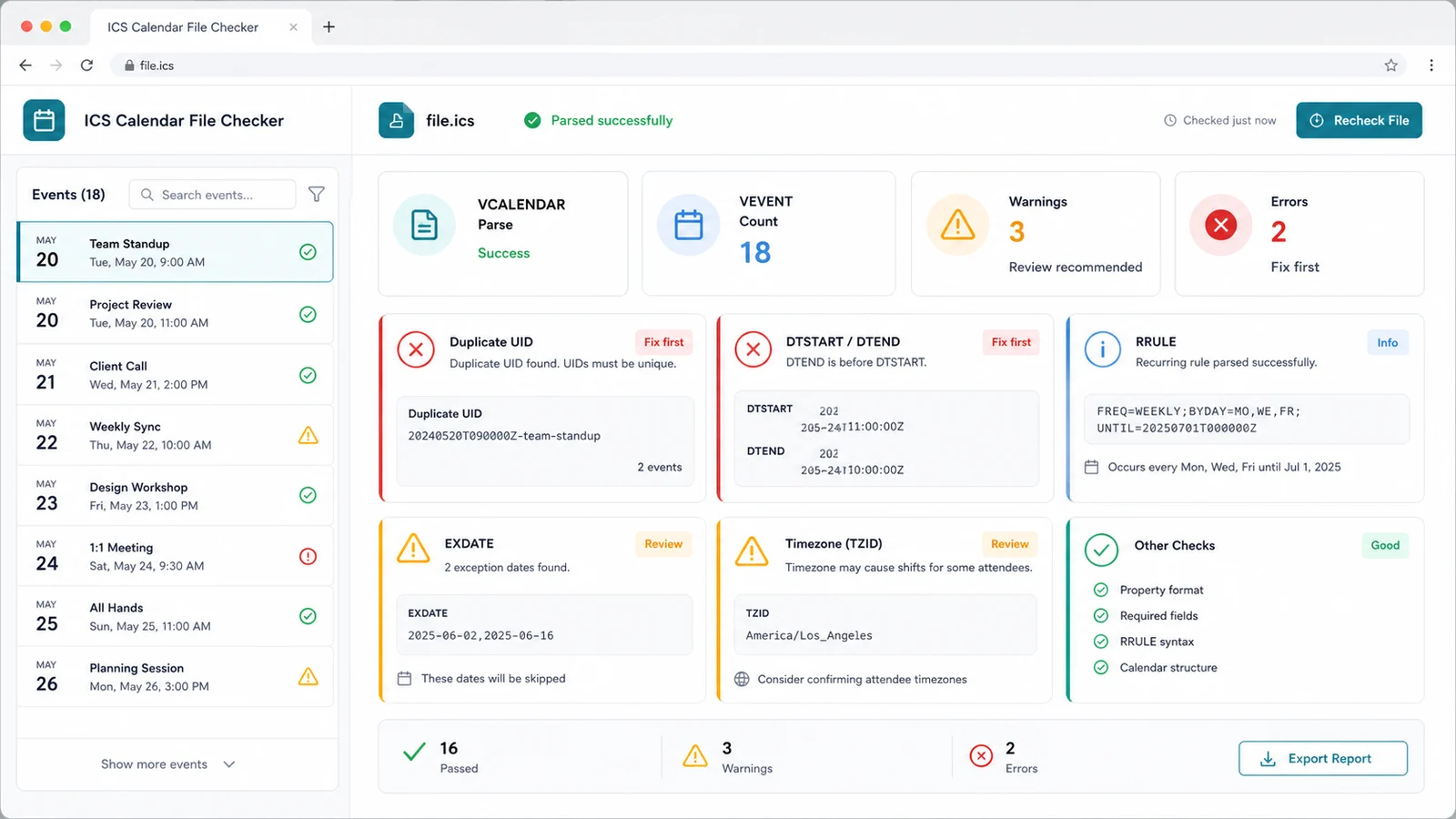Viewport: 1456px width, 819px height.
Task: Click the Export Report button
Action: 1322,758
